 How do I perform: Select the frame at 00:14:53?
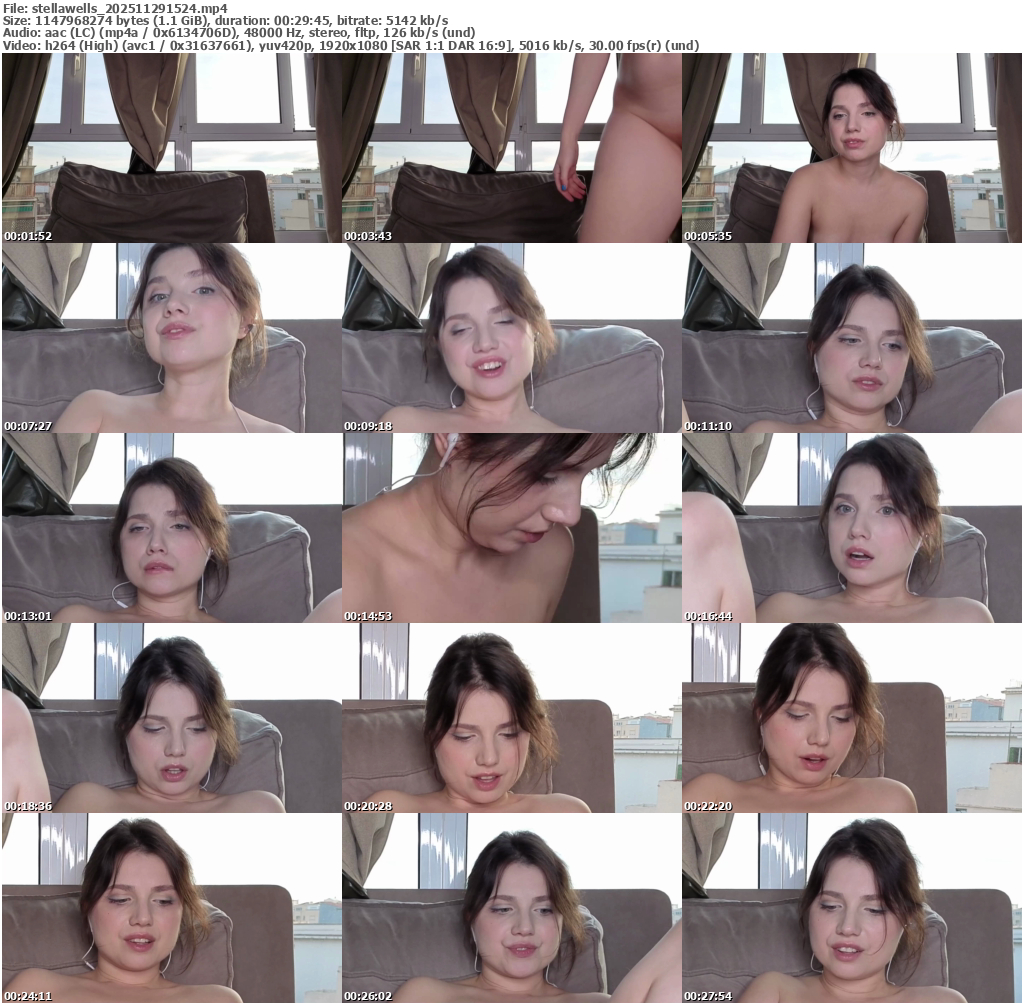511,528
